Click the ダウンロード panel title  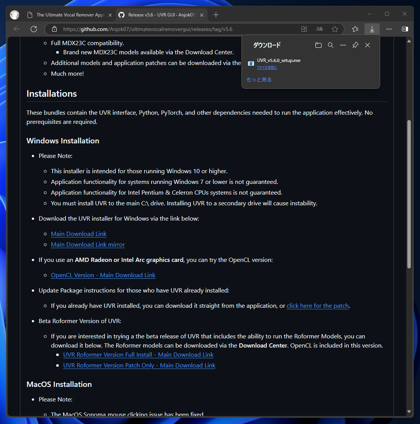267,45
